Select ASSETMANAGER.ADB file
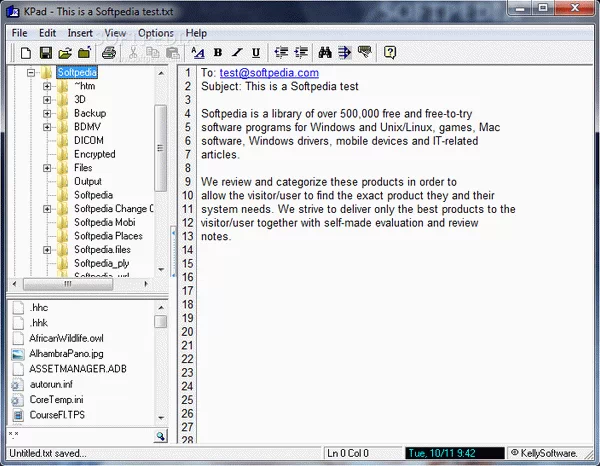 tap(78, 369)
